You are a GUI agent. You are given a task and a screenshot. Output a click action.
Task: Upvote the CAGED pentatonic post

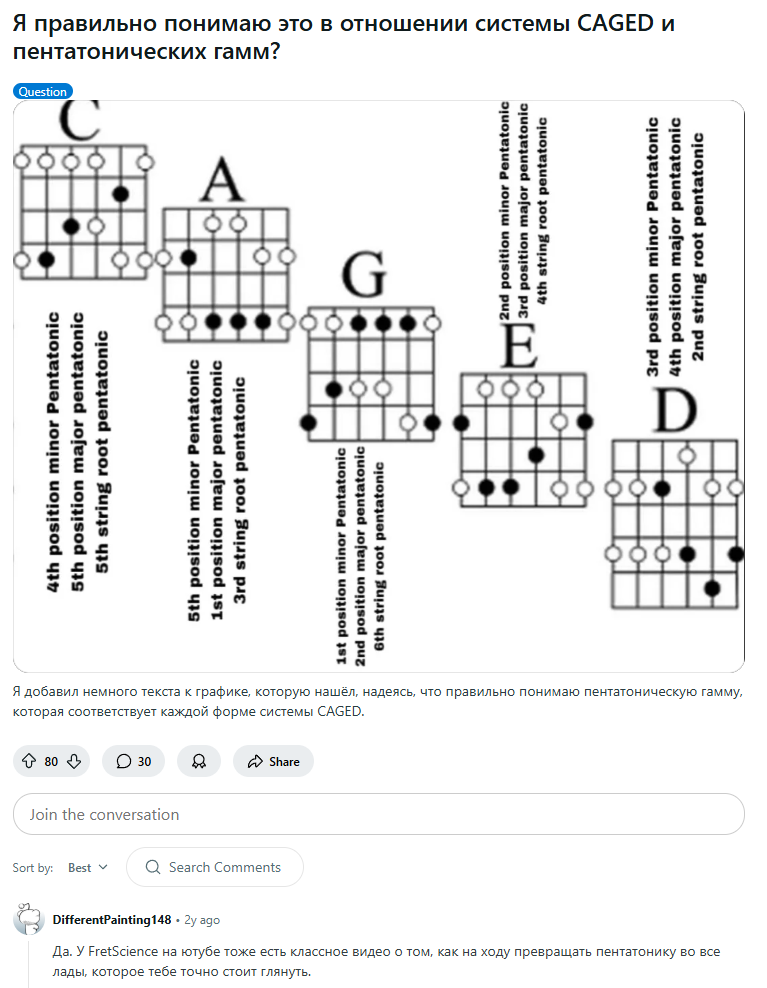pos(29,761)
